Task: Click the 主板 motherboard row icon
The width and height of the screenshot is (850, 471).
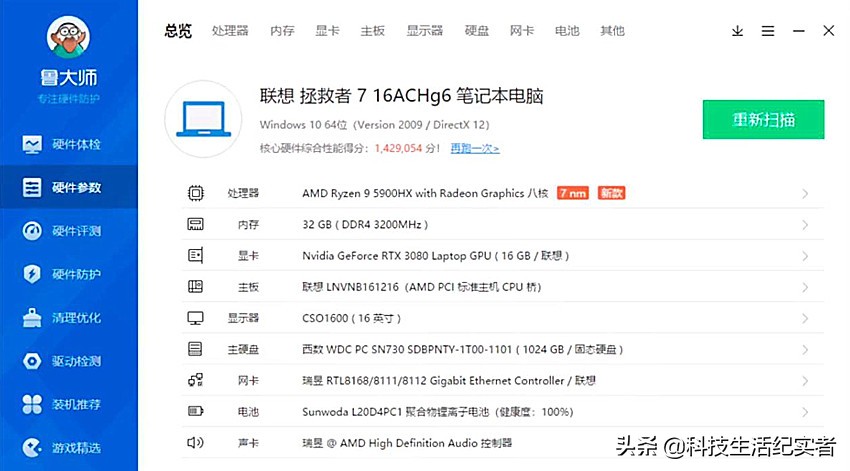Action: pyautogui.click(x=196, y=287)
